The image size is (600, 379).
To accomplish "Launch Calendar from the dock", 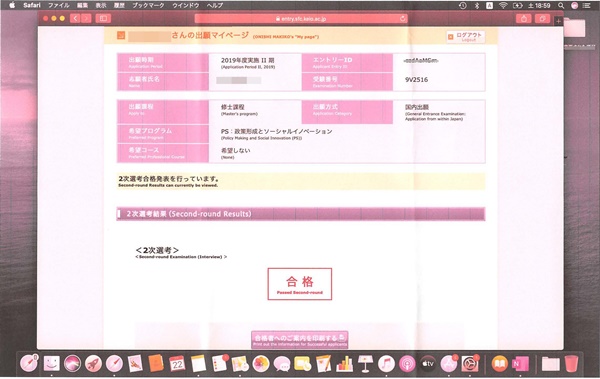I will (177, 363).
